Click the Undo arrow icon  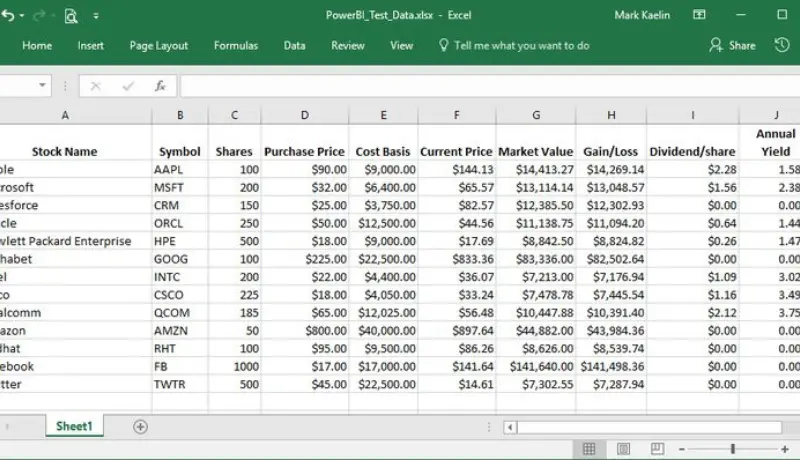[7, 15]
